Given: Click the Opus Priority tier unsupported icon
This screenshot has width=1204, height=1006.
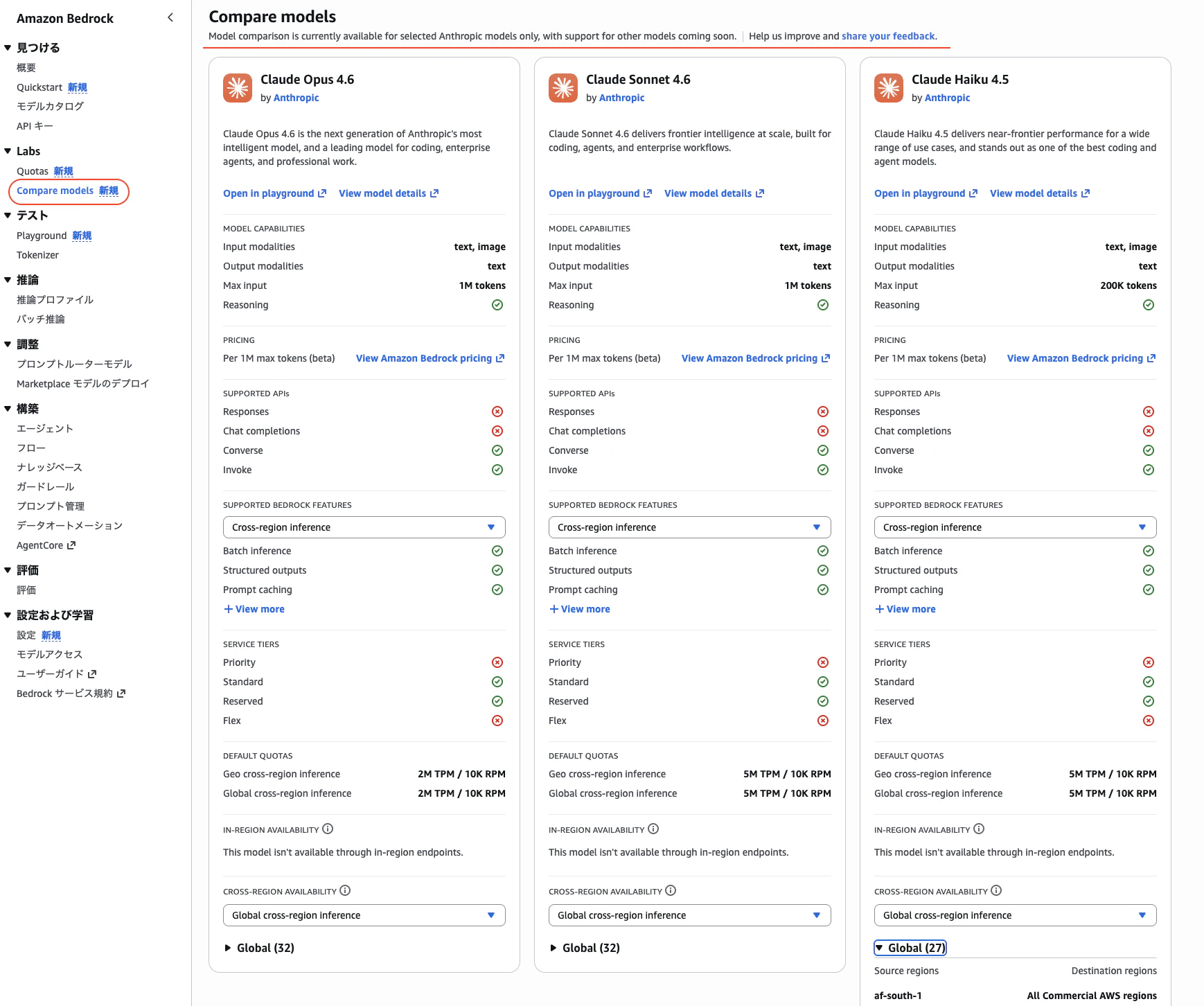Looking at the screenshot, I should tap(497, 662).
